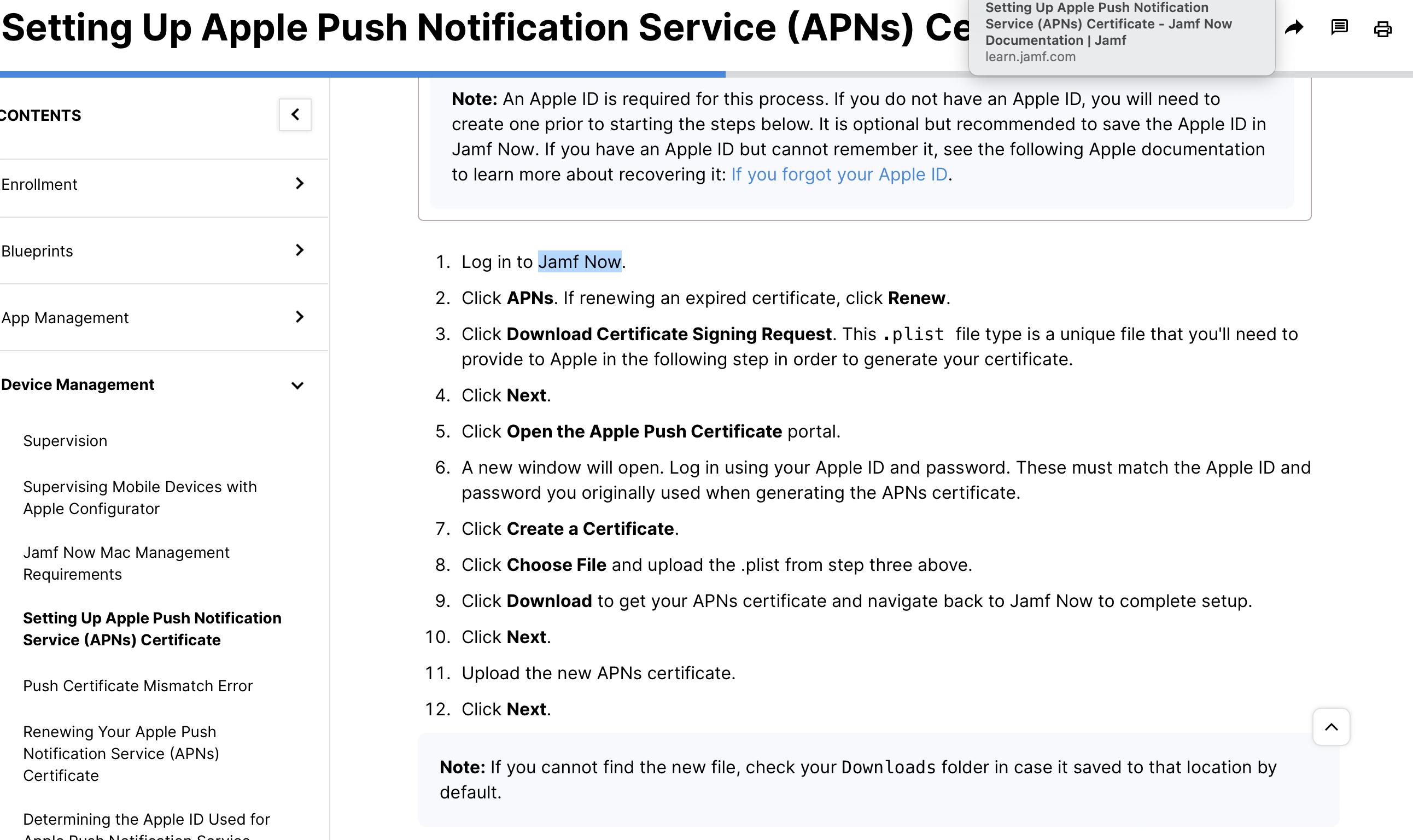This screenshot has width=1413, height=840.
Task: Open the Enrollment contents item
Action: tap(39, 184)
